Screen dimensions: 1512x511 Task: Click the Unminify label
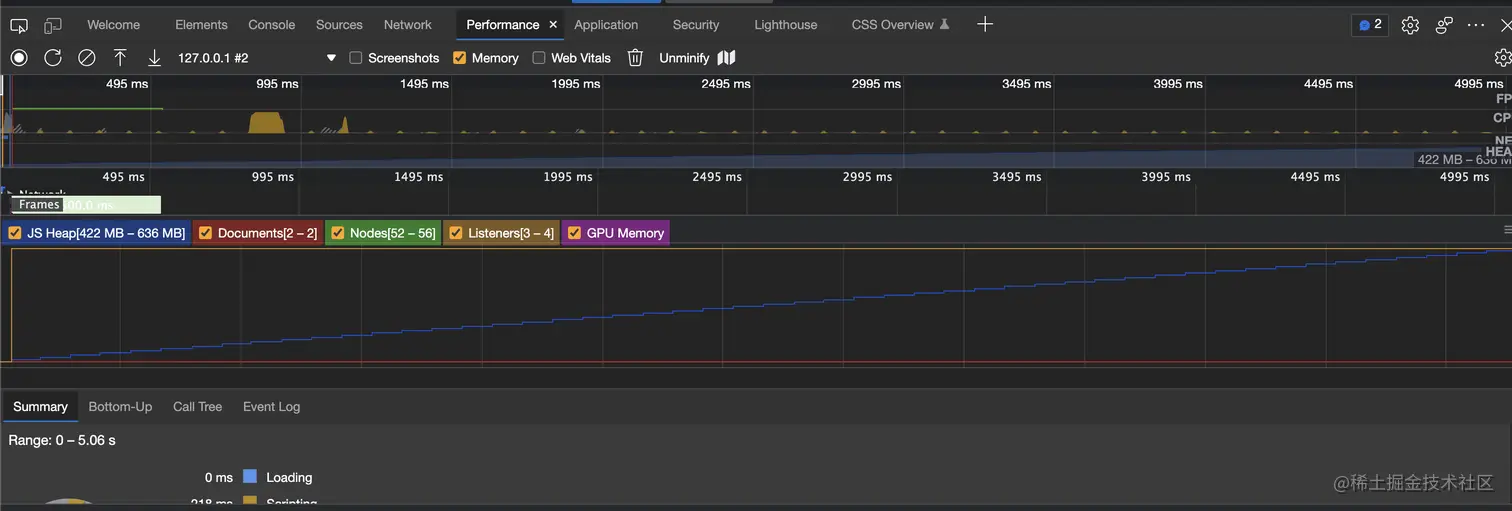[x=684, y=58]
